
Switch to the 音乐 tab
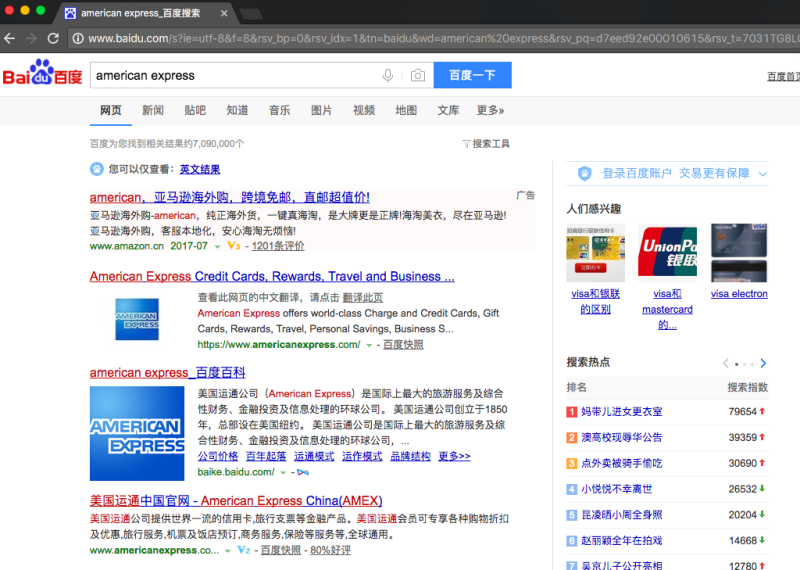pyautogui.click(x=280, y=110)
